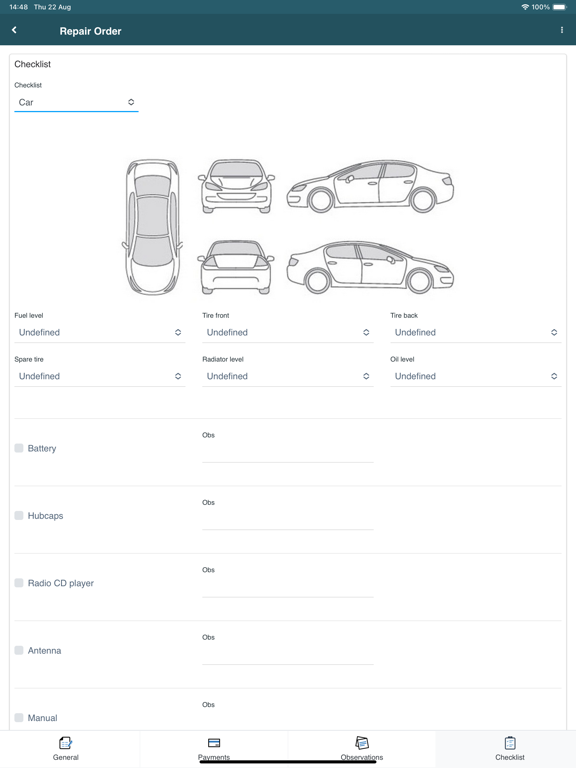Open the Checklist type dropdown showing Car
576x768 pixels.
(76, 102)
